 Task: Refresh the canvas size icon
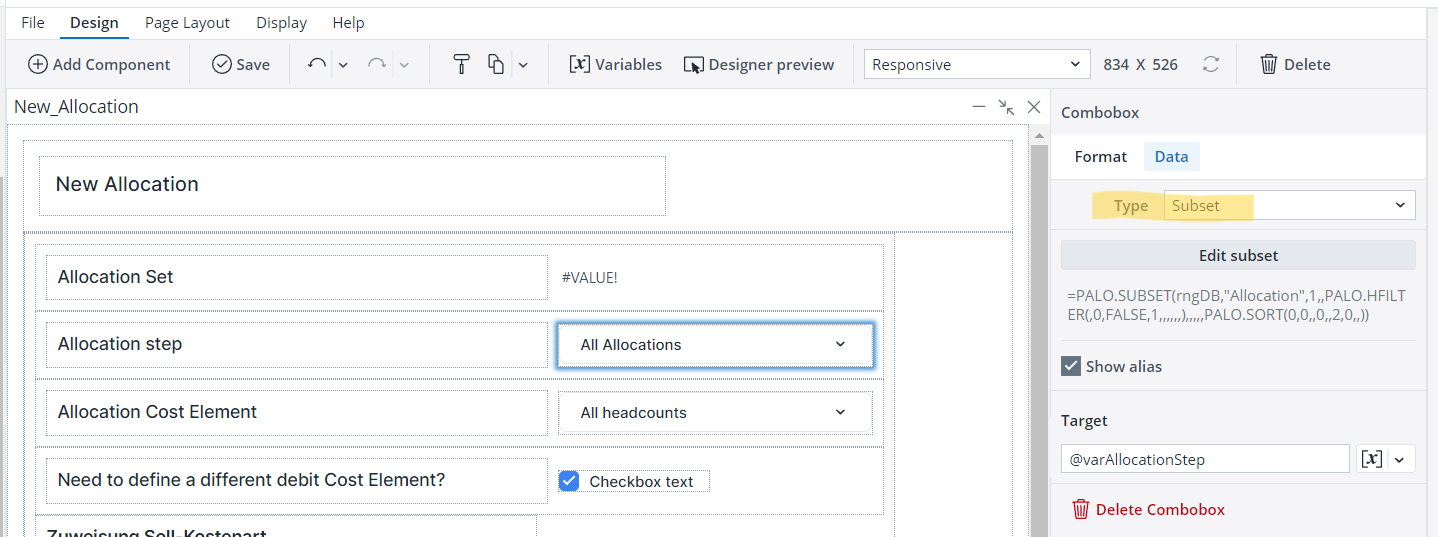[x=1211, y=64]
